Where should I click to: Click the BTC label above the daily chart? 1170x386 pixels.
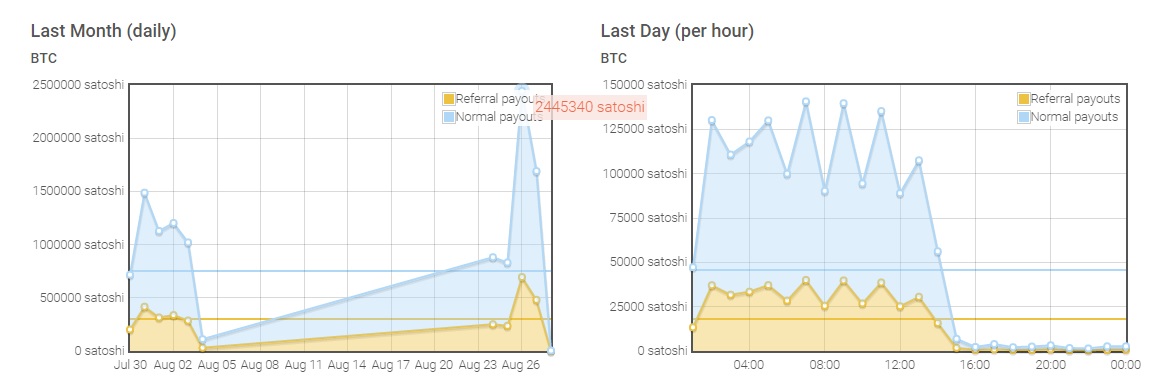tap(43, 58)
